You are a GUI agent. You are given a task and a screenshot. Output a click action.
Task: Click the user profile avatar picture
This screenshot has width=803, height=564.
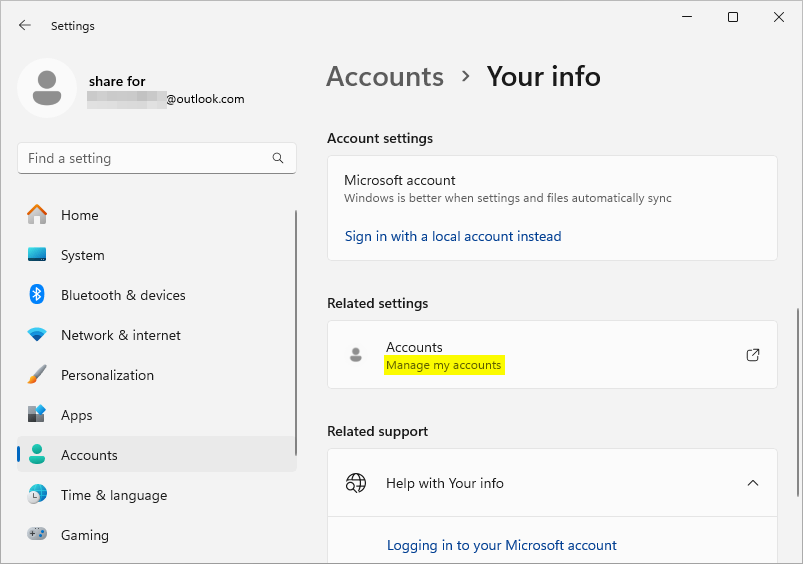pos(47,88)
